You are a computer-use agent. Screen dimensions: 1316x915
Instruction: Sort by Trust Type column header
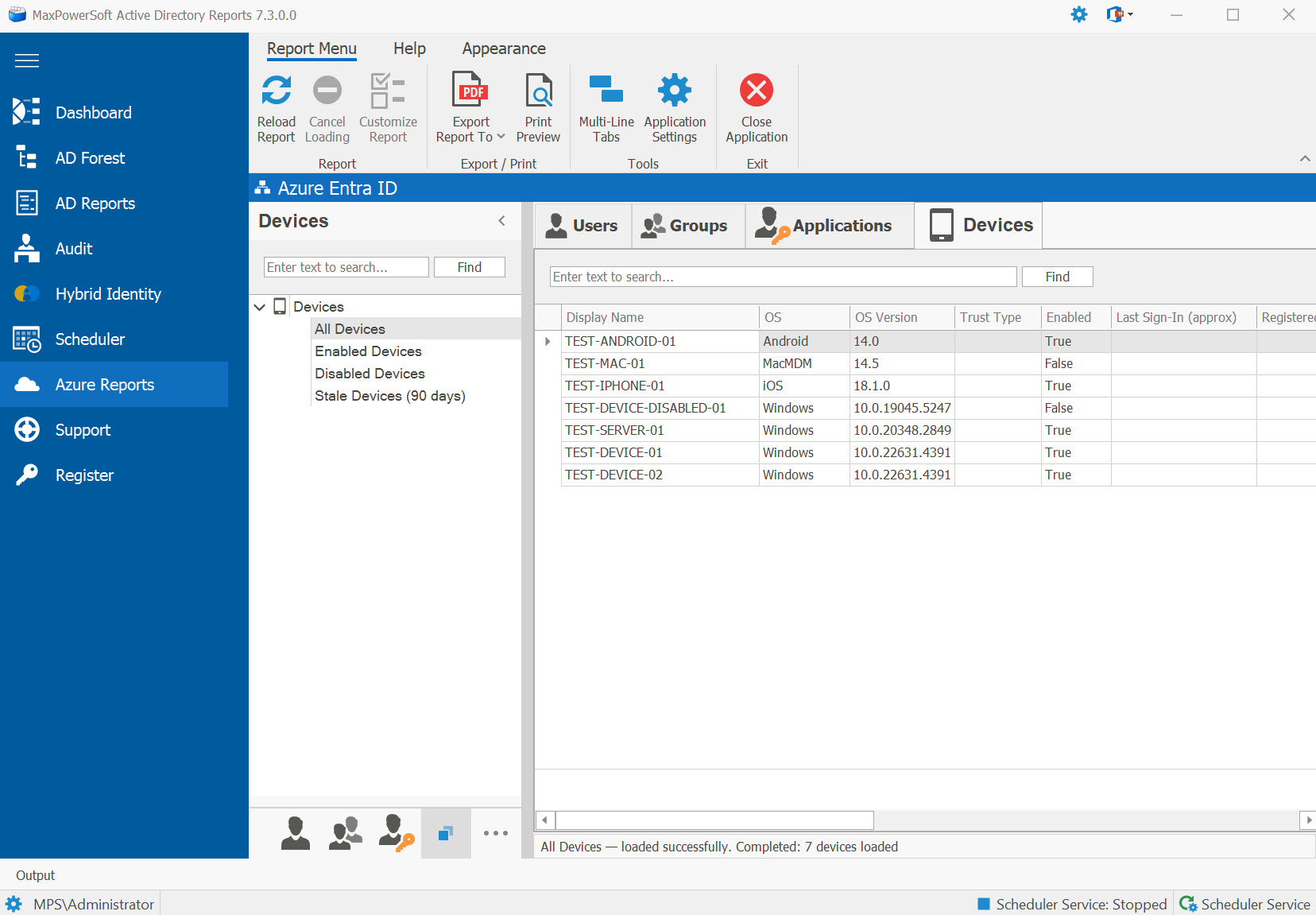click(998, 317)
